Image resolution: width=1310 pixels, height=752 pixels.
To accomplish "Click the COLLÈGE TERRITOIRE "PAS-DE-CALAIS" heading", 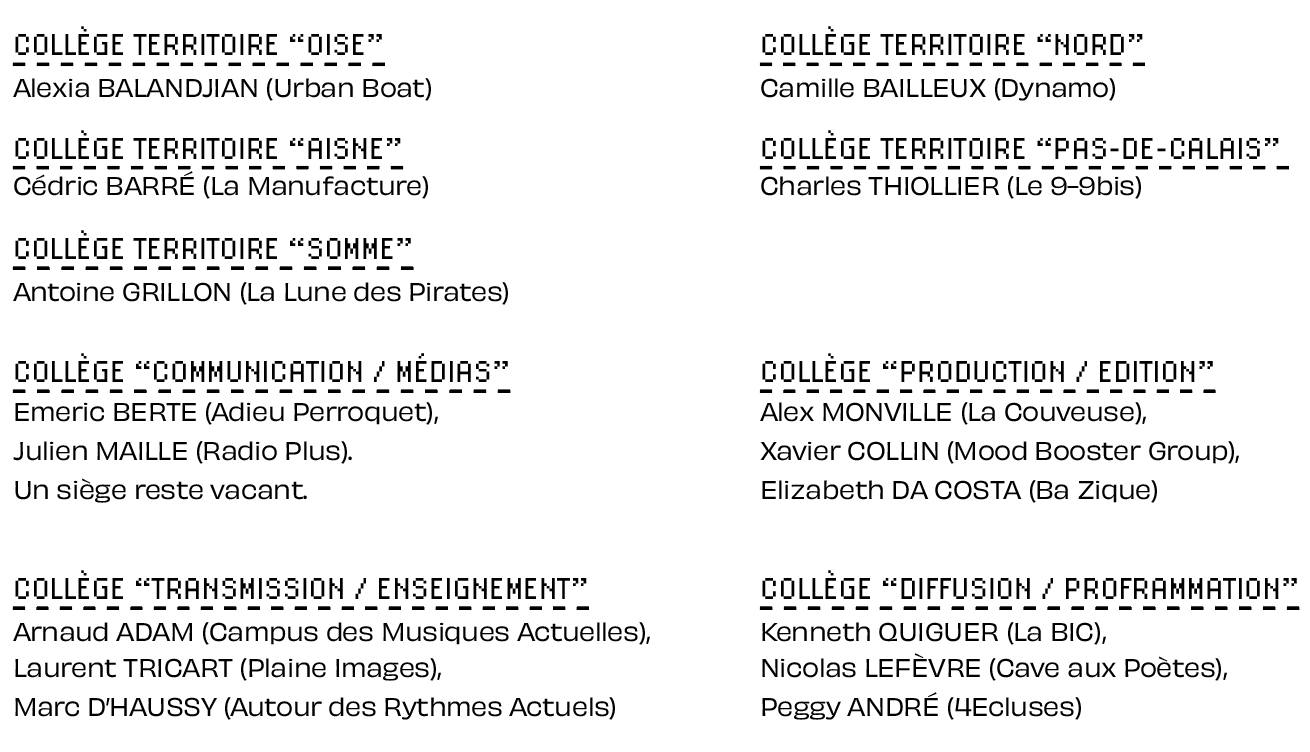I will [1022, 149].
